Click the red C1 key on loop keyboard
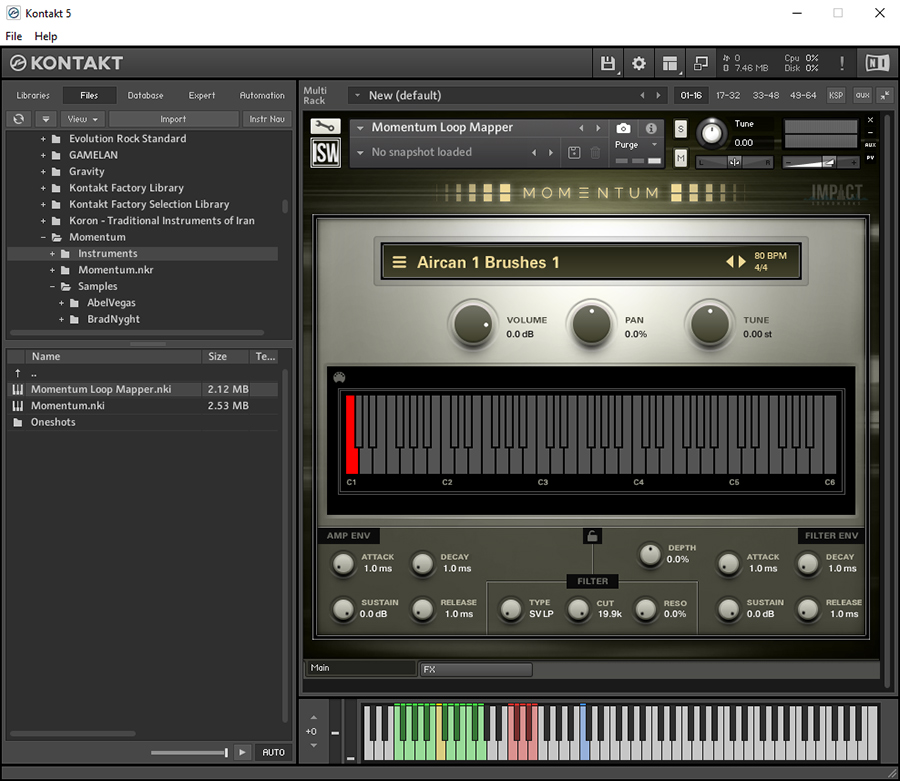Image resolution: width=900 pixels, height=781 pixels. pyautogui.click(x=352, y=434)
